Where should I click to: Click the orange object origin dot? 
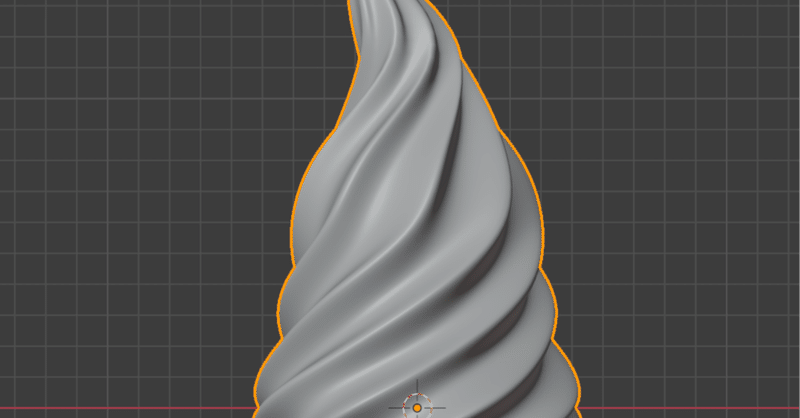pos(417,408)
